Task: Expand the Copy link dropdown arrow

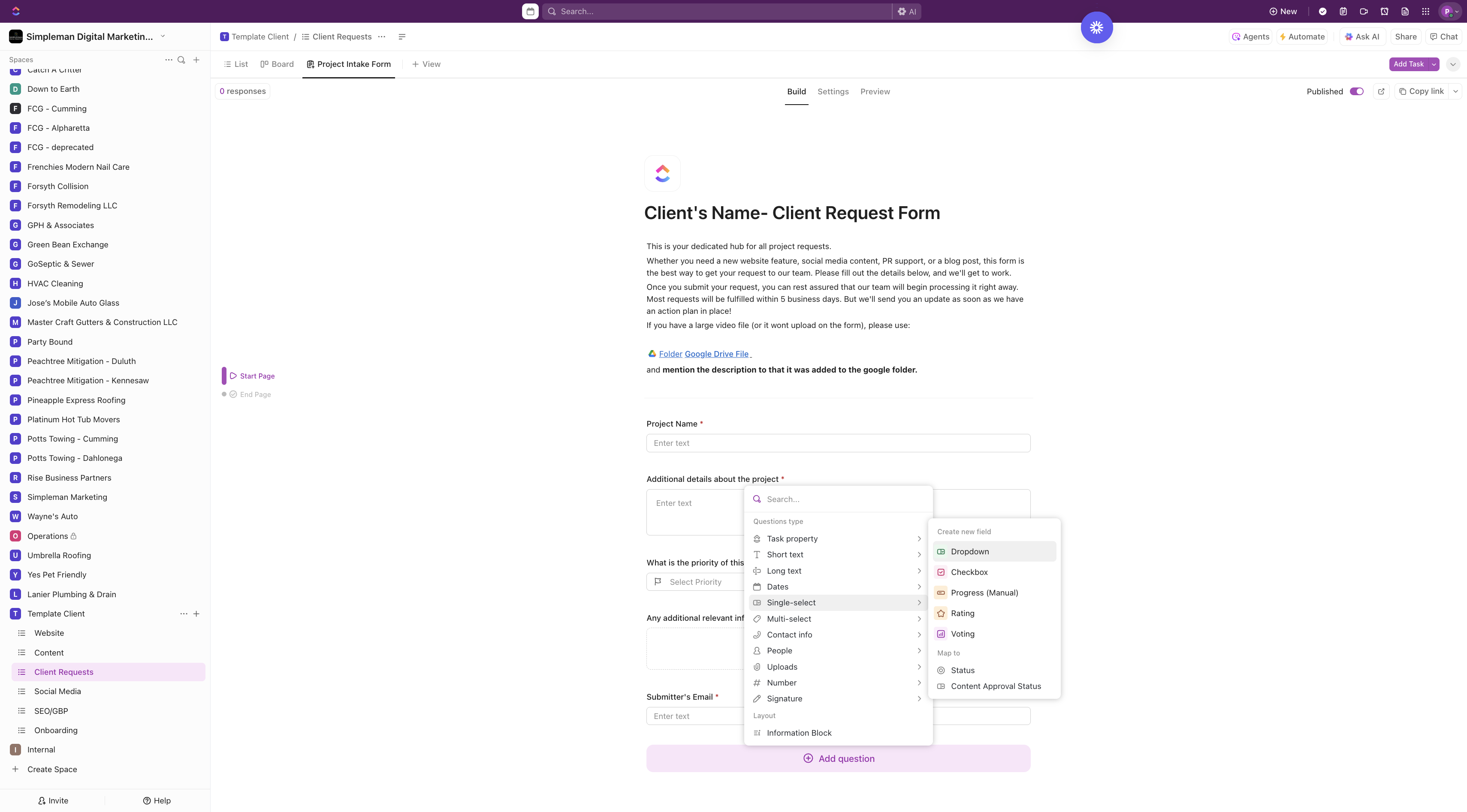Action: point(1455,92)
